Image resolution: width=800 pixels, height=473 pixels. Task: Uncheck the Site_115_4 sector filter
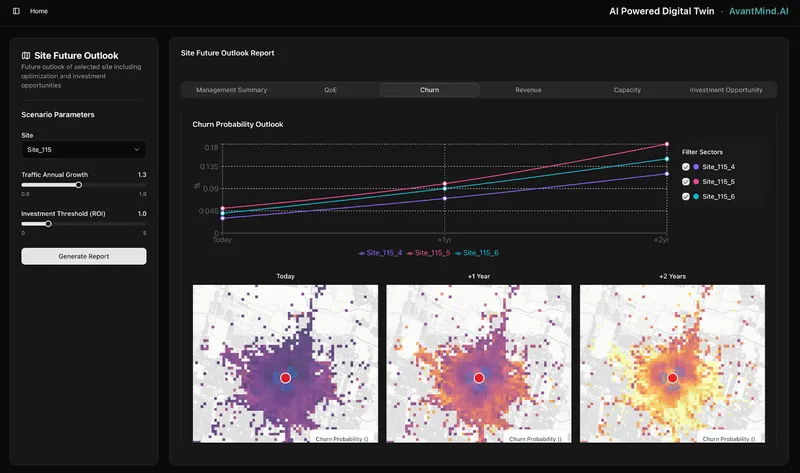(686, 167)
